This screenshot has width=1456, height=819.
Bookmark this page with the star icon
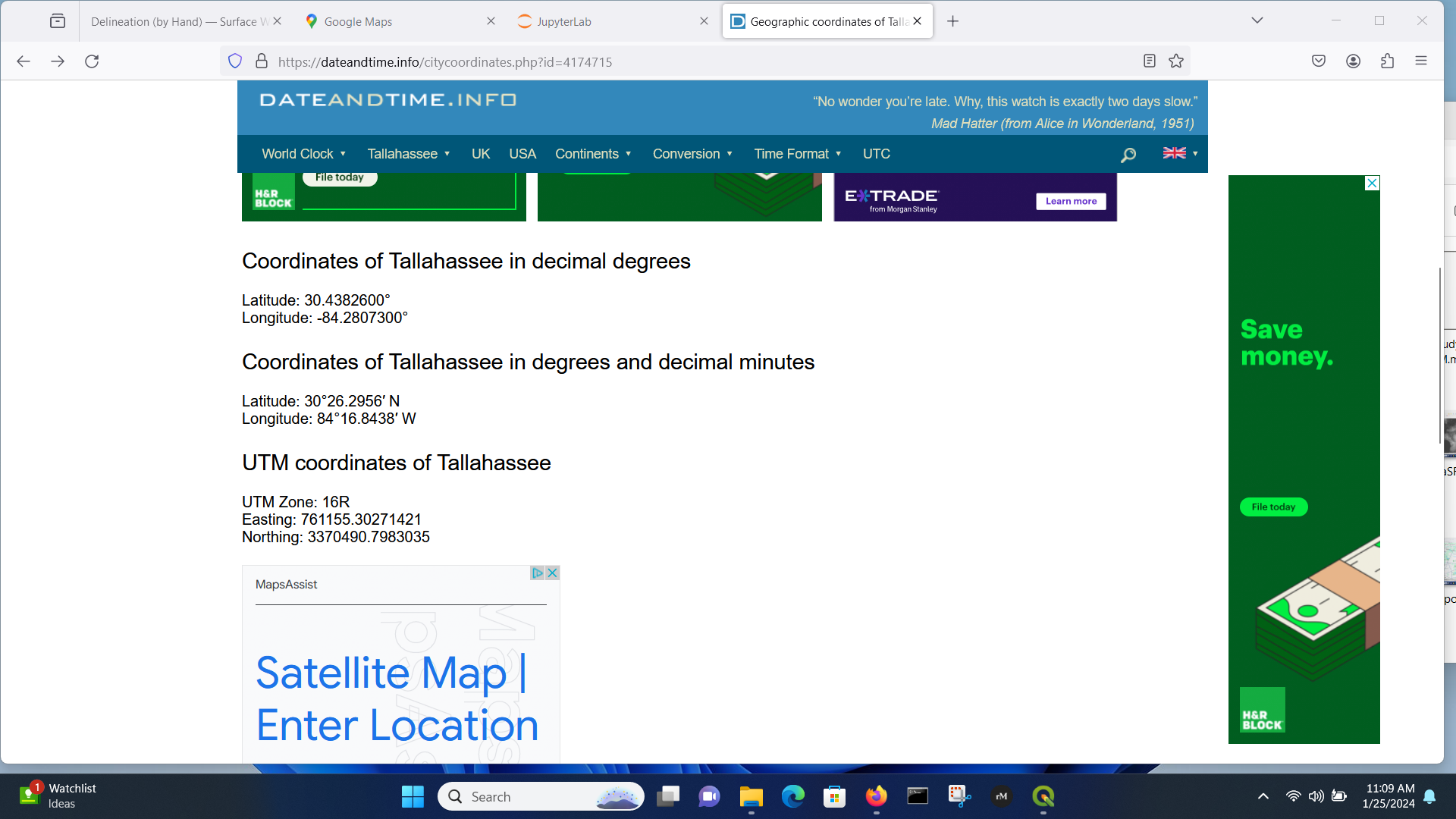(1176, 61)
